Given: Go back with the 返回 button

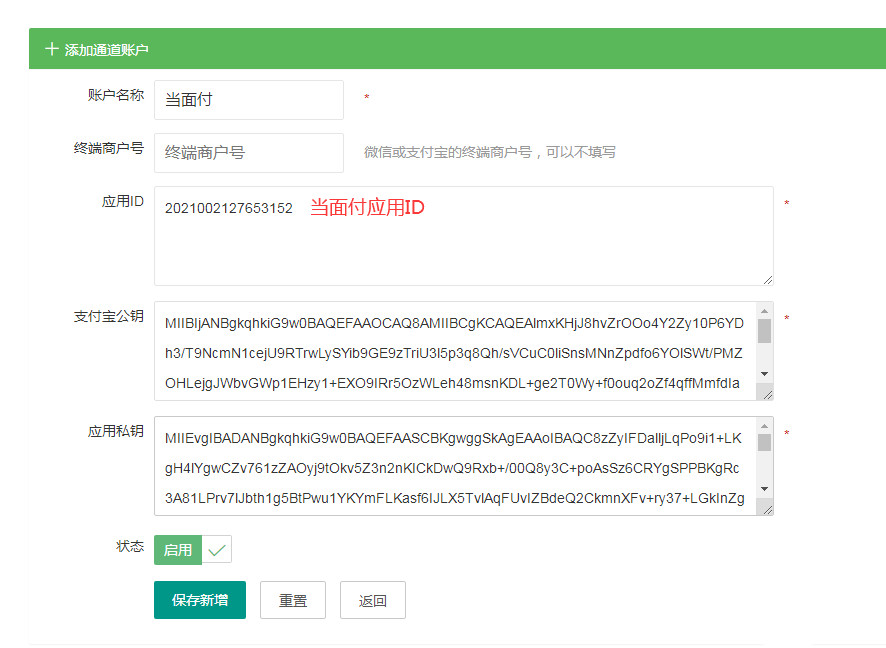Looking at the screenshot, I should 372,600.
